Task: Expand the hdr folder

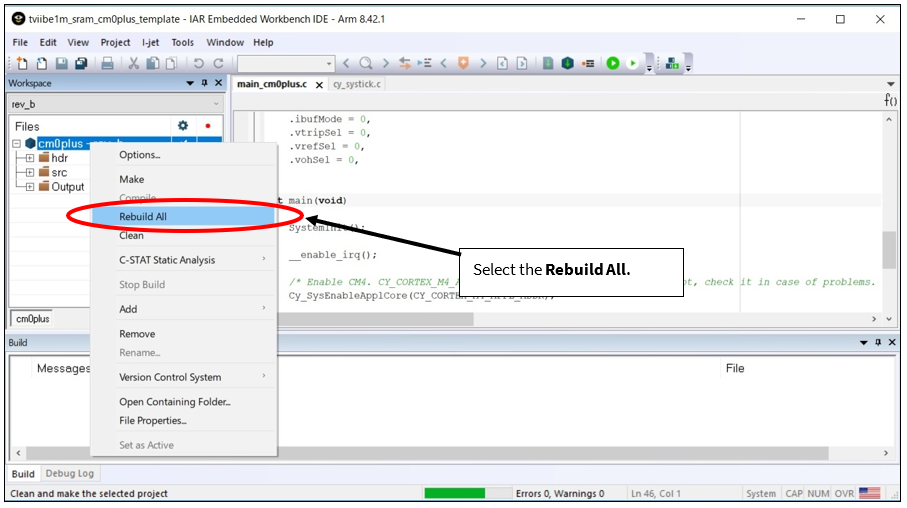Action: click(x=30, y=157)
